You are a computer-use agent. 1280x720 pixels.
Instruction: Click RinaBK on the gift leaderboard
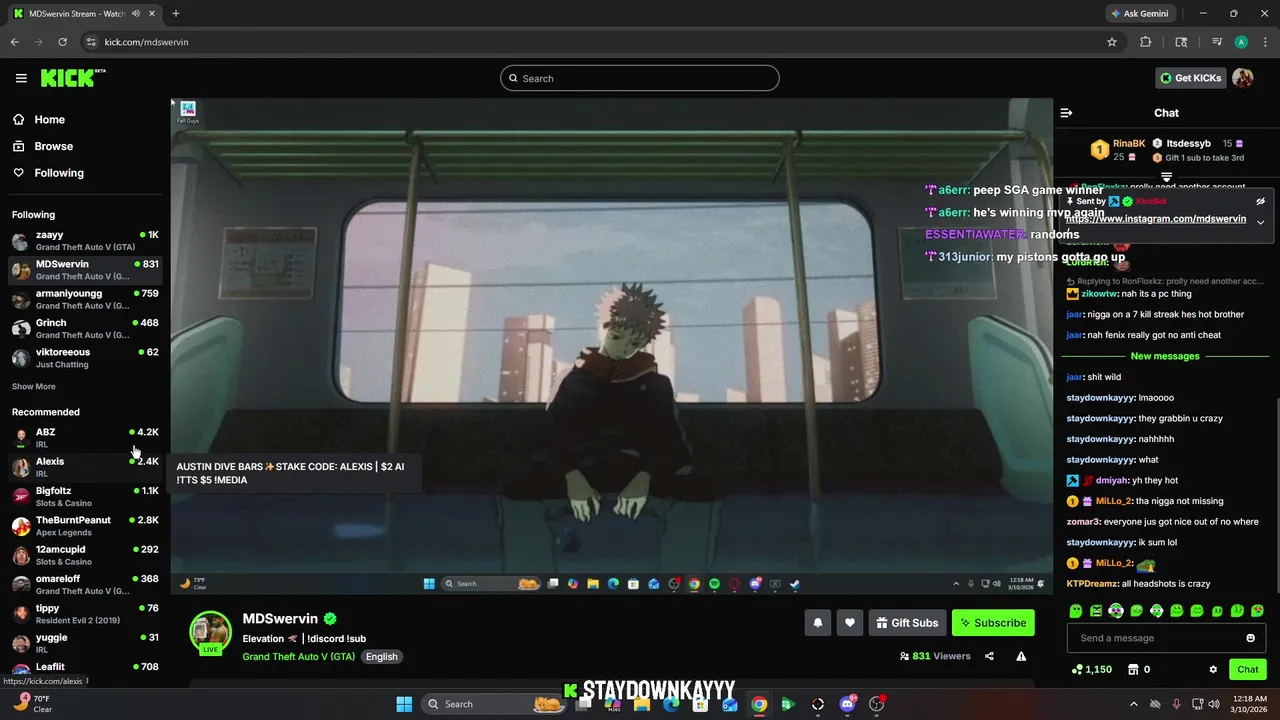pos(1129,143)
